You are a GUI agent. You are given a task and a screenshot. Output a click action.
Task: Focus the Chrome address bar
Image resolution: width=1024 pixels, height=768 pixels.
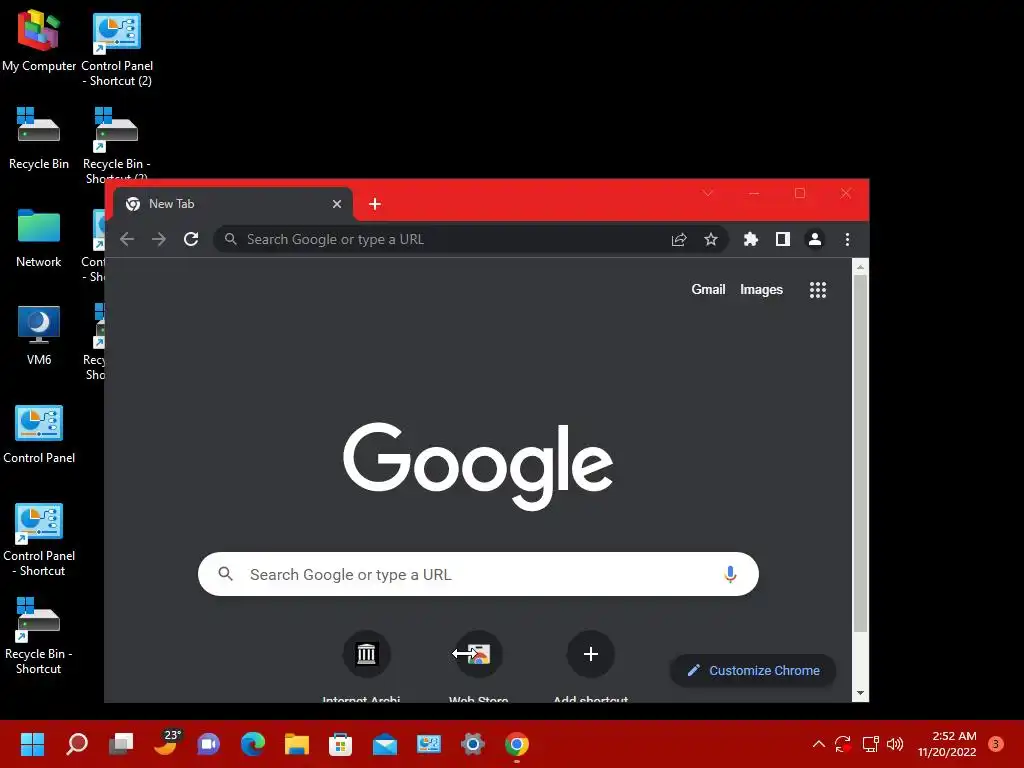(x=457, y=240)
